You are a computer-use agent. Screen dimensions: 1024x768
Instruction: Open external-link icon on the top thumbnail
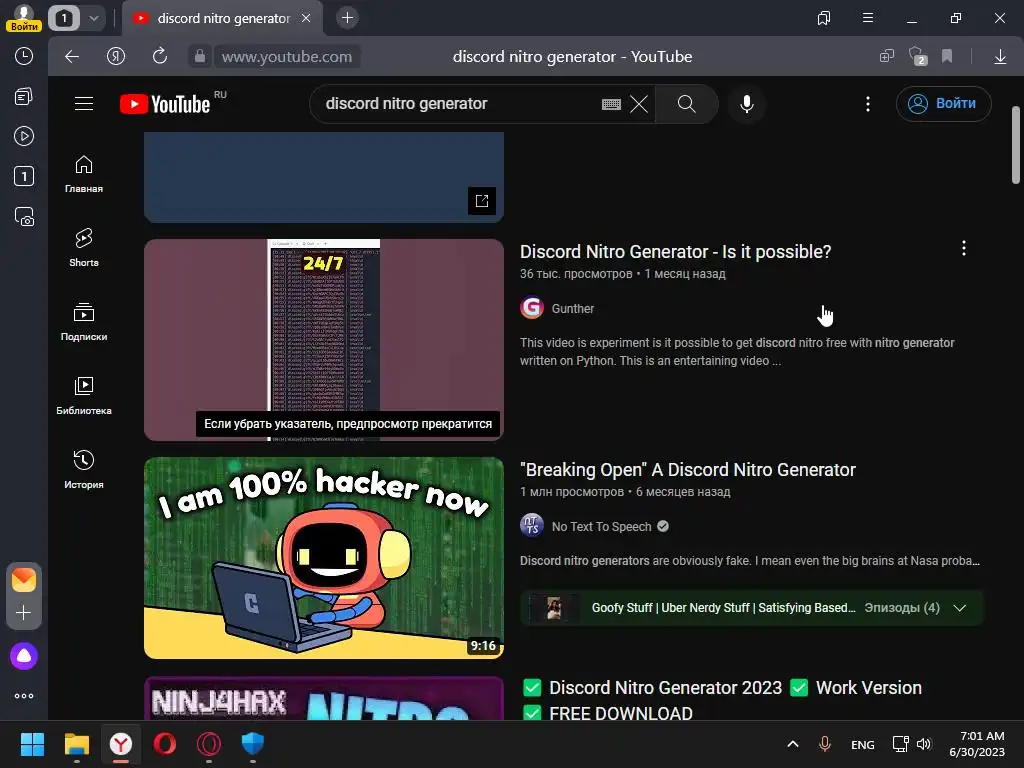[x=482, y=200]
